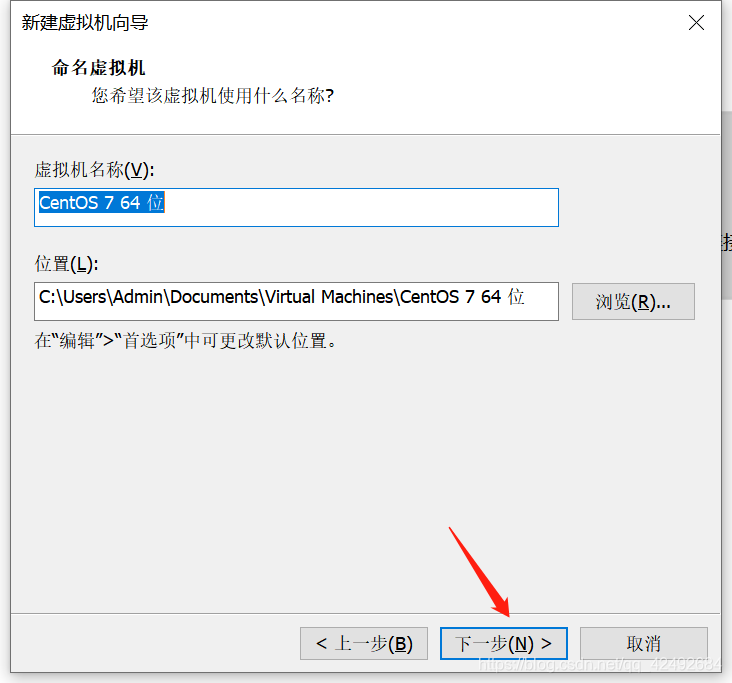The height and width of the screenshot is (683, 732).
Task: Click the virtual machine name input field
Action: [x=296, y=207]
